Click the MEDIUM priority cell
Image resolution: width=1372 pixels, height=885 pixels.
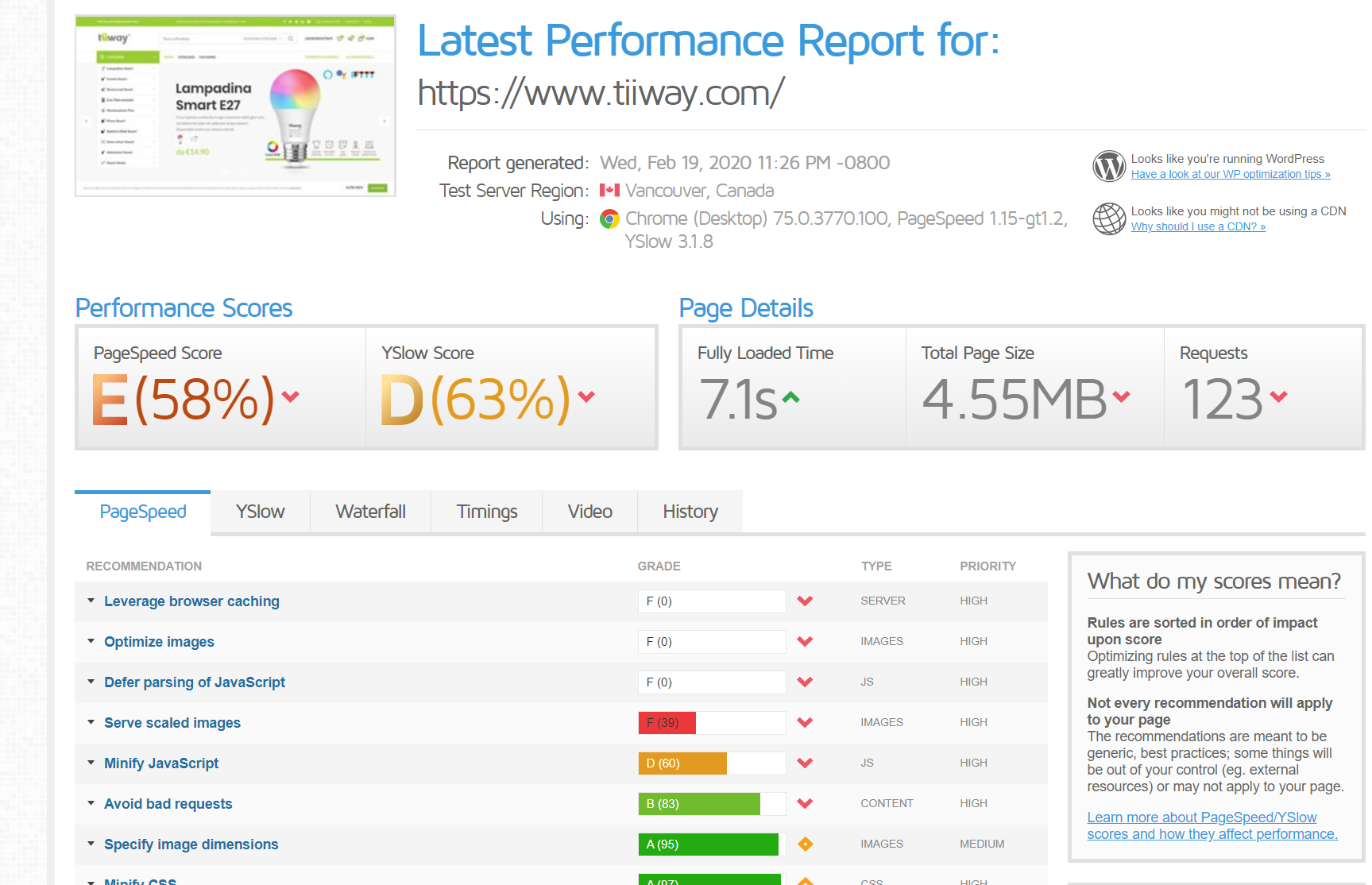(982, 844)
